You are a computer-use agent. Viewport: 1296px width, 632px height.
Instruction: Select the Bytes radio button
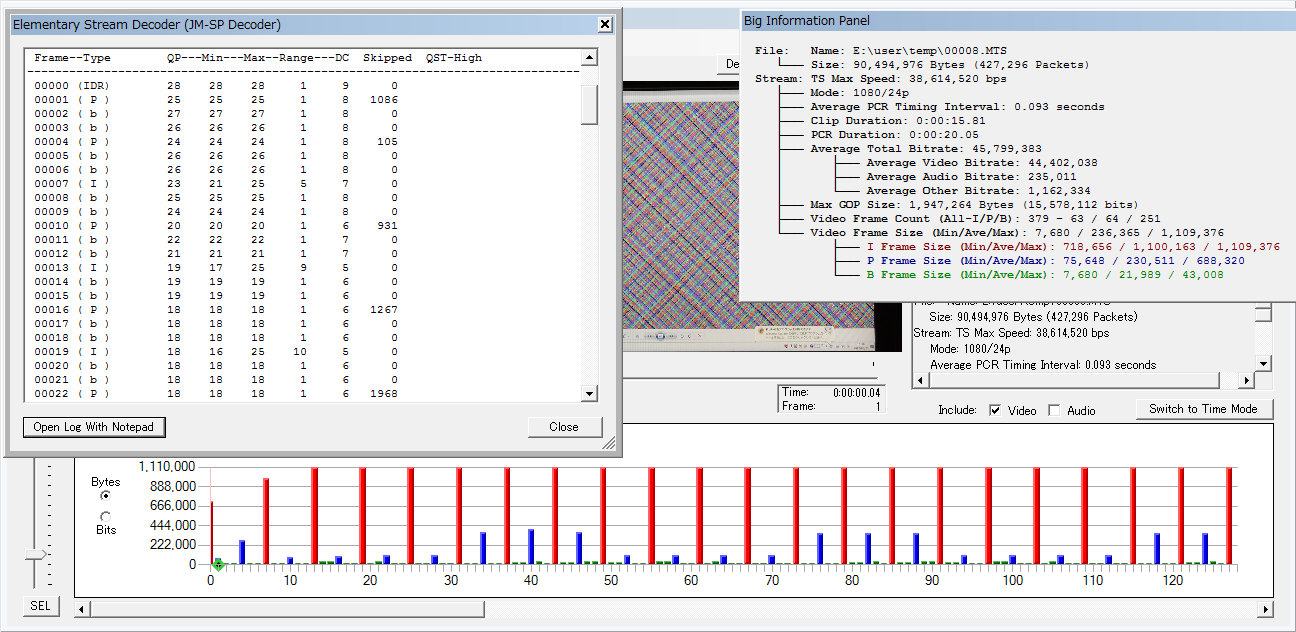click(106, 495)
